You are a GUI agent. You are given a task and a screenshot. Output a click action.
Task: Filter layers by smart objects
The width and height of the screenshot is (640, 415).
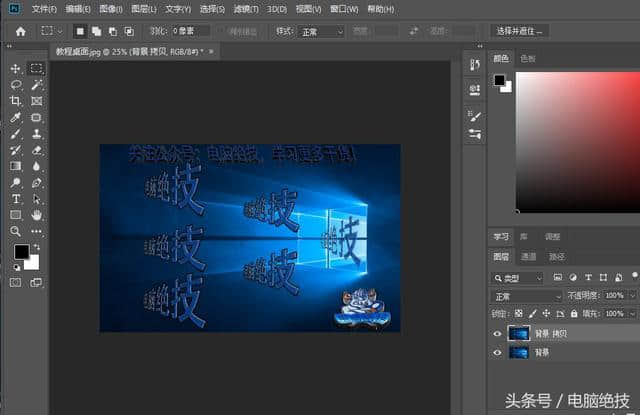619,277
